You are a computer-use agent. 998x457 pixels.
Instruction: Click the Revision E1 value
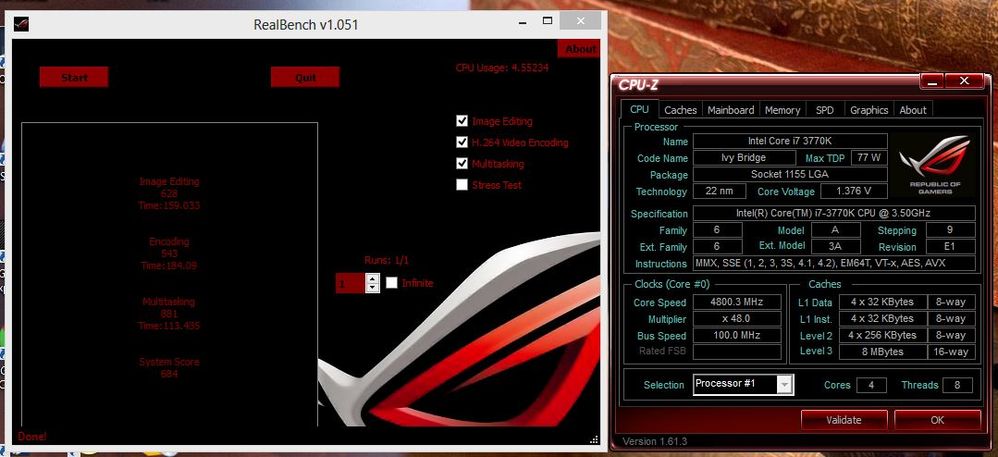tap(950, 247)
